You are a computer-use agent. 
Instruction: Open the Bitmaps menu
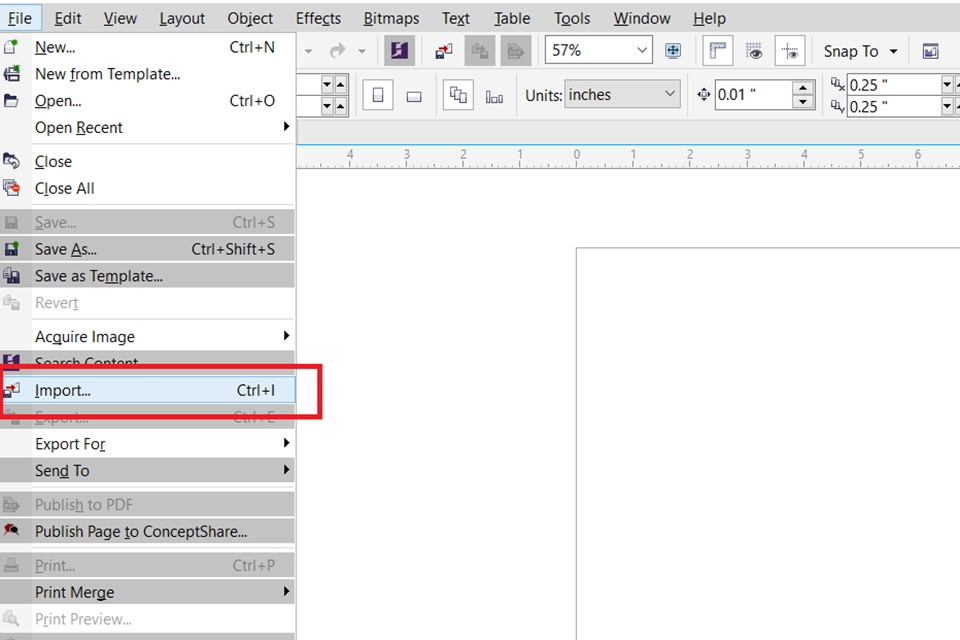(391, 18)
